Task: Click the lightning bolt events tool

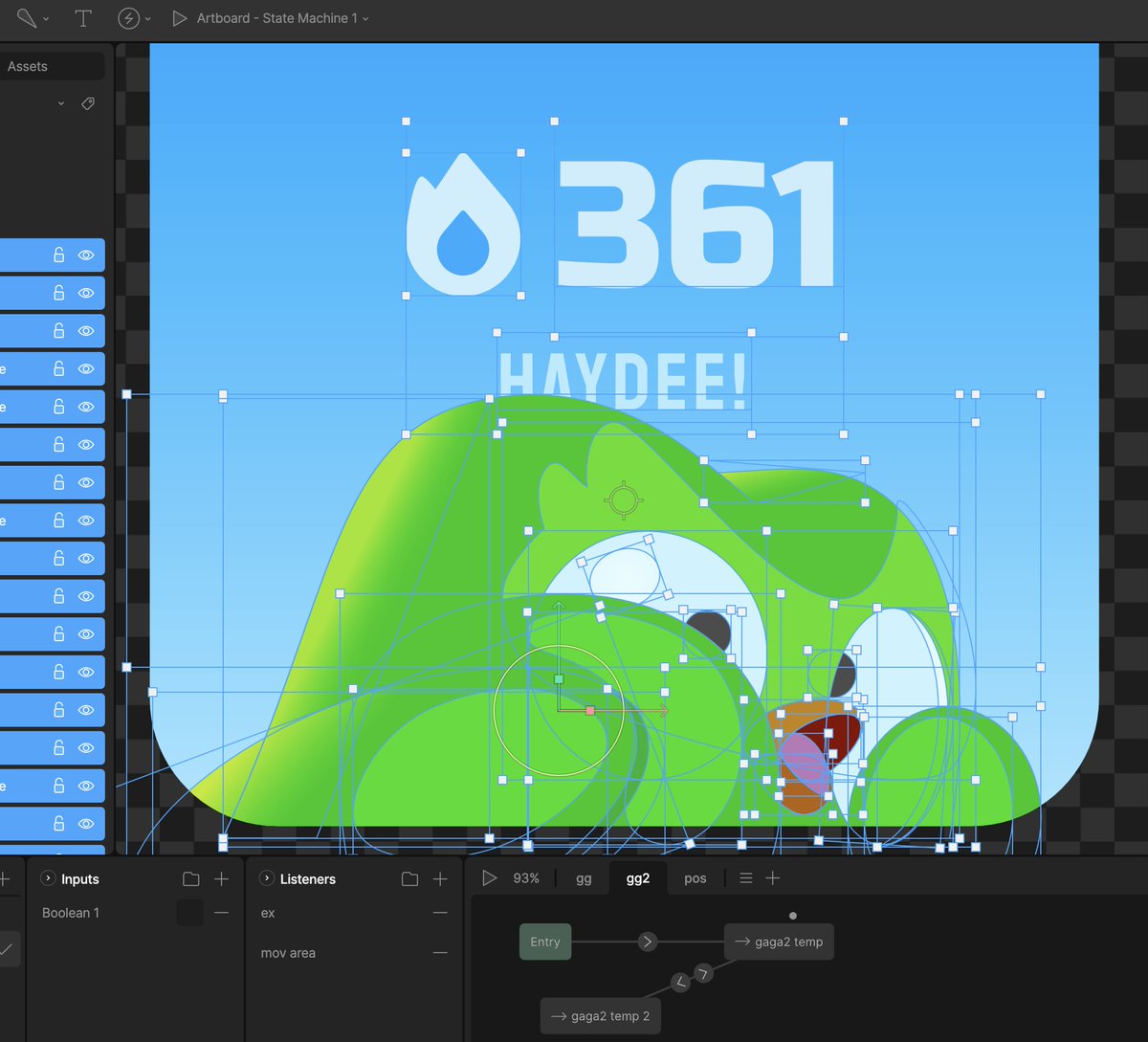Action: click(x=128, y=18)
